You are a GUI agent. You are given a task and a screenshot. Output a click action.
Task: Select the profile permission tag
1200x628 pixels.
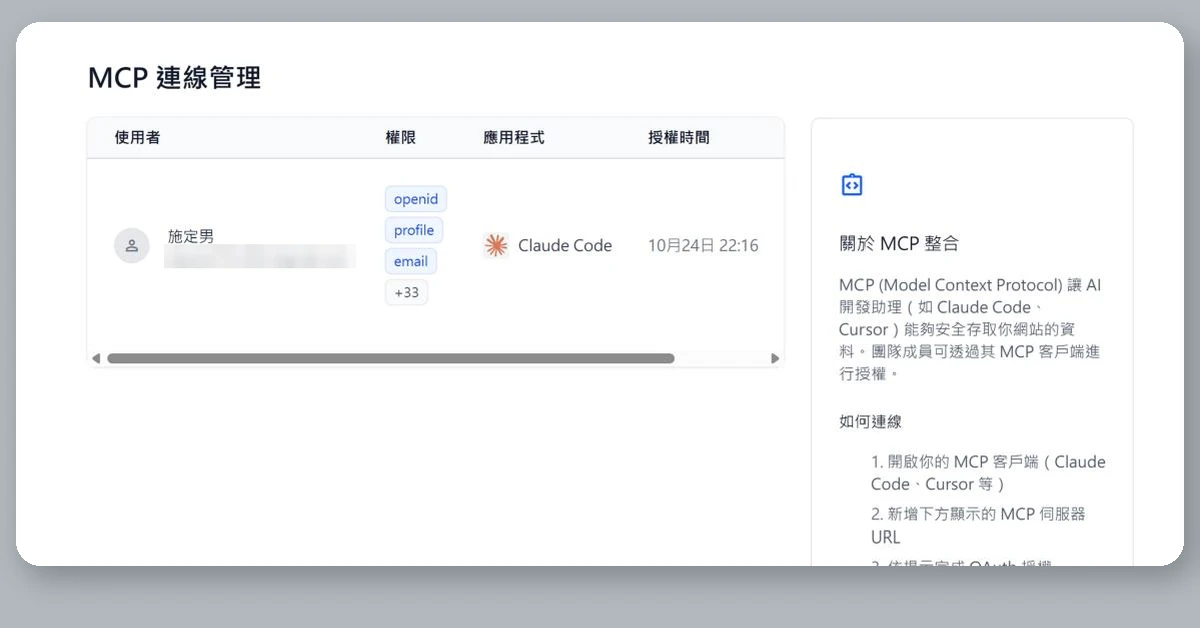point(414,230)
